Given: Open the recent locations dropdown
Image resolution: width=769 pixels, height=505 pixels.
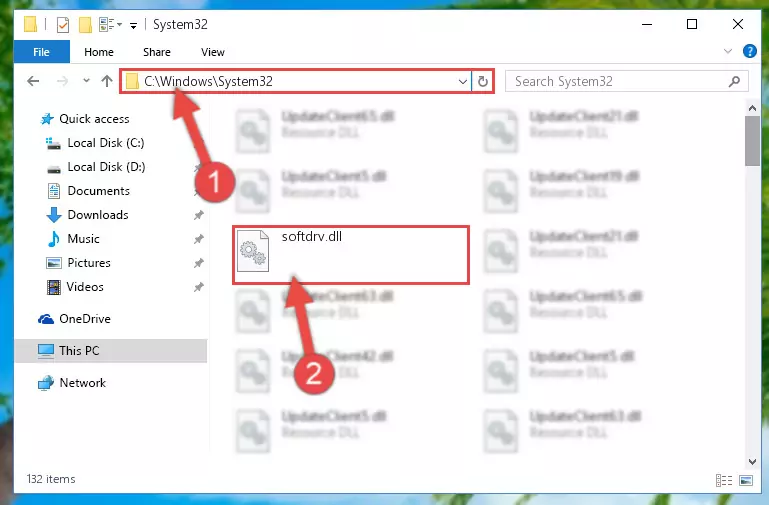Looking at the screenshot, I should [86, 80].
